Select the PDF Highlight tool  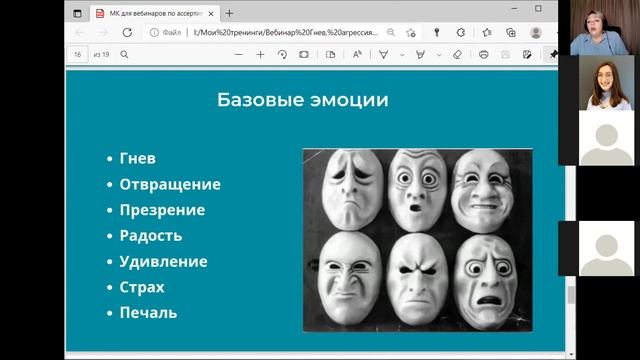[x=420, y=54]
